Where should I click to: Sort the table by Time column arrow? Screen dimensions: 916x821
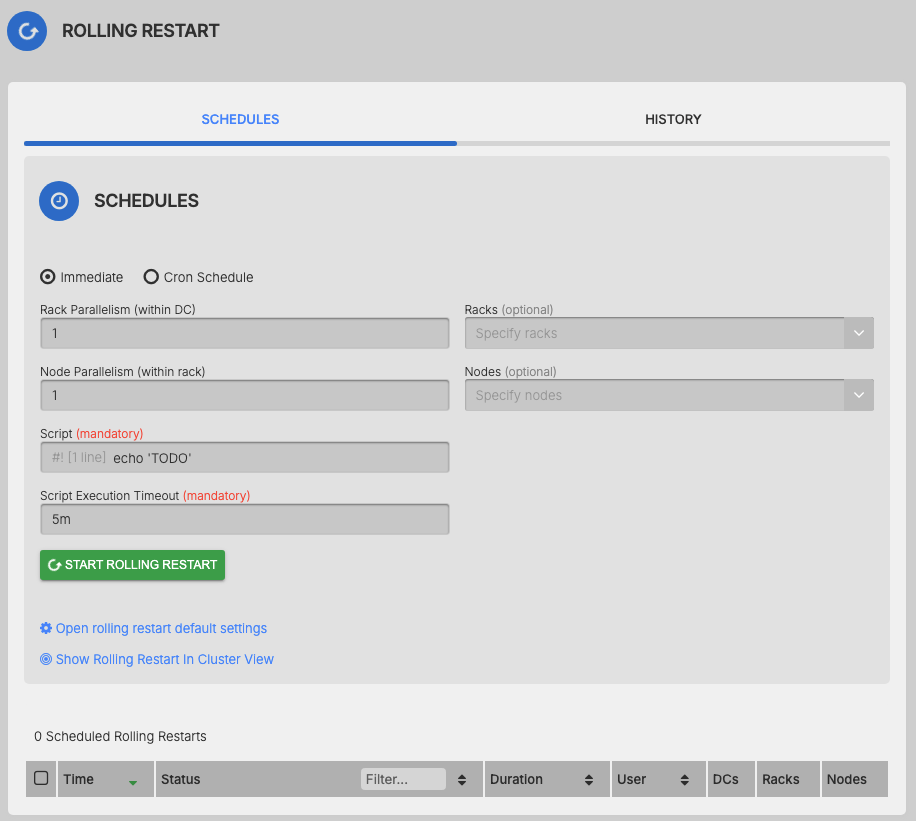point(133,781)
